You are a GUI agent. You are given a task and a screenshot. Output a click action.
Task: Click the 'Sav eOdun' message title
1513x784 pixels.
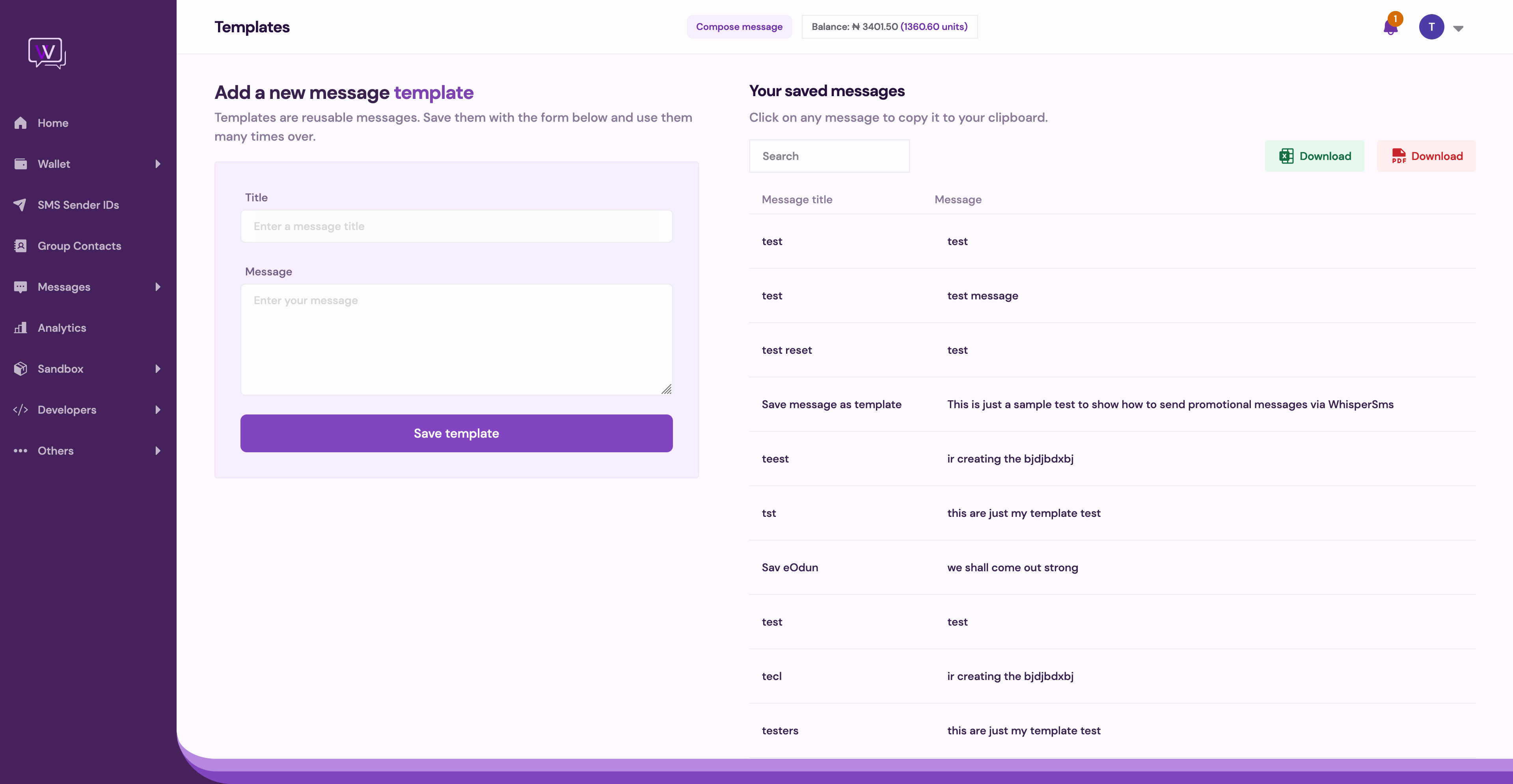[789, 567]
